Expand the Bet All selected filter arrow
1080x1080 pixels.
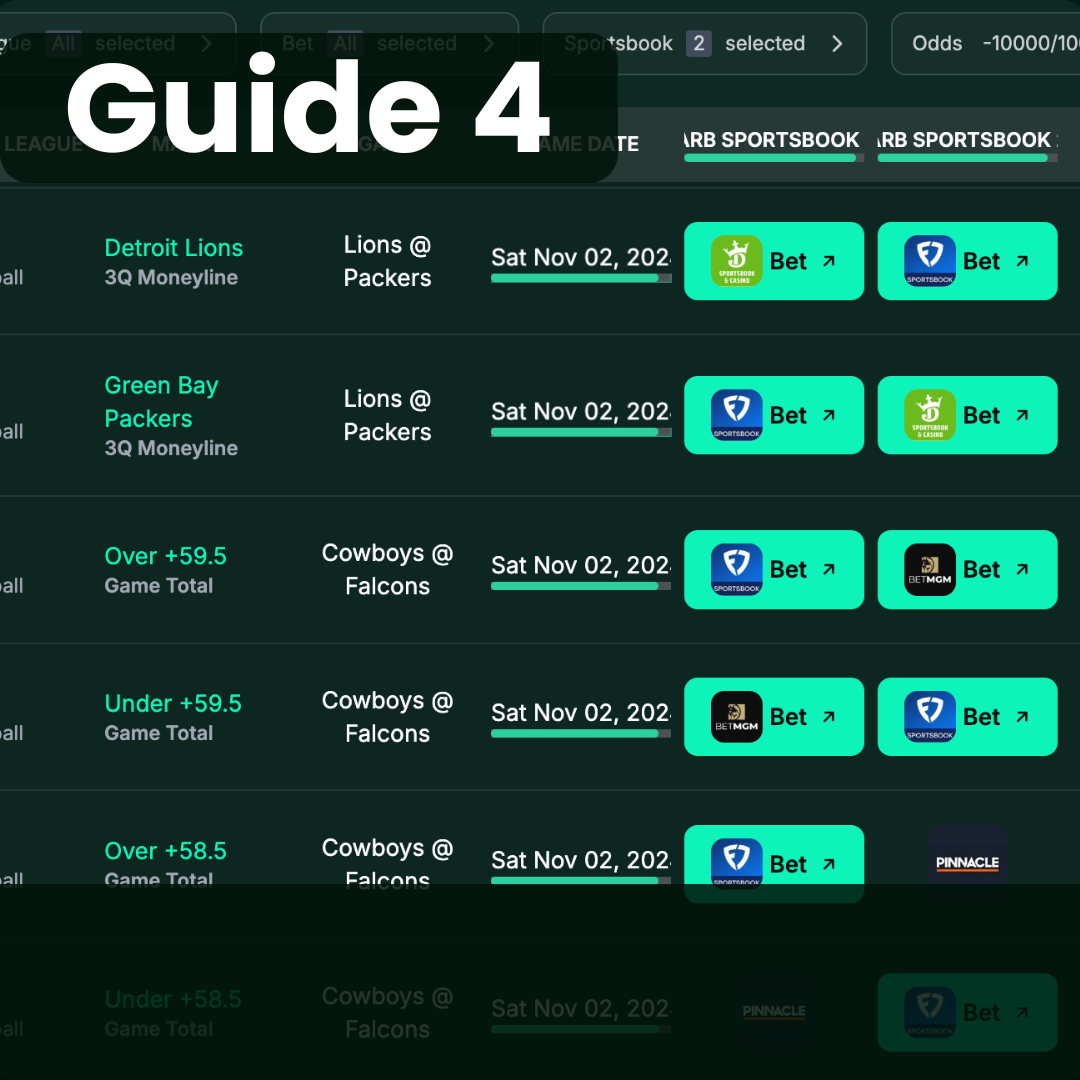point(488,44)
